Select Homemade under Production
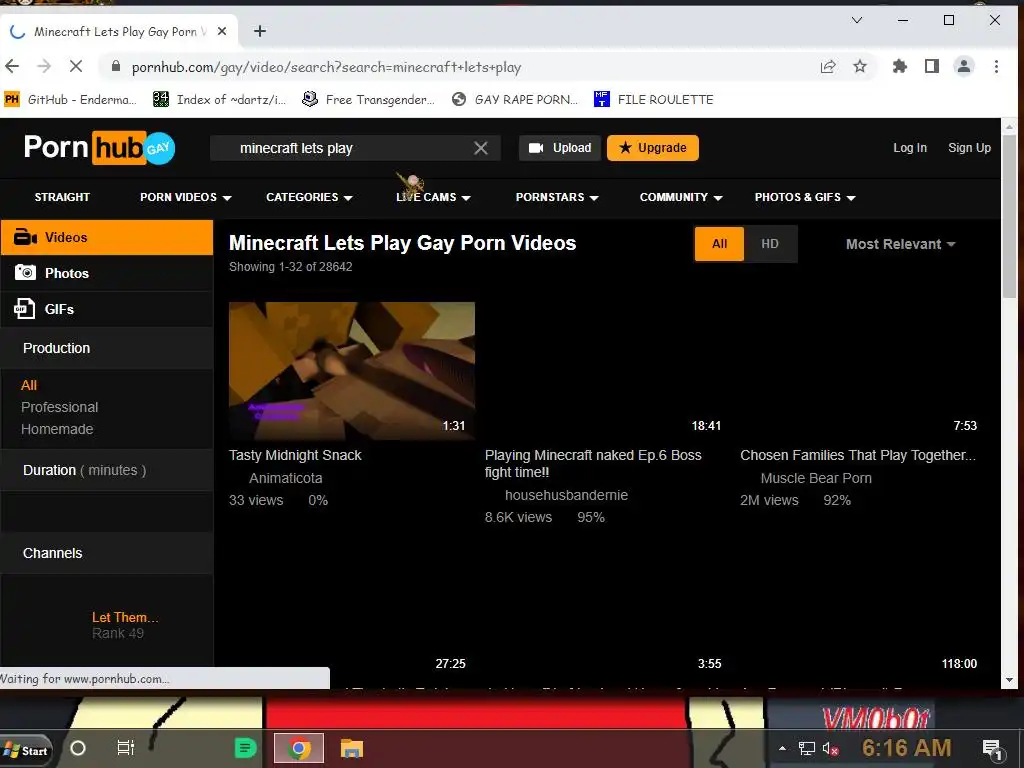 coord(57,429)
